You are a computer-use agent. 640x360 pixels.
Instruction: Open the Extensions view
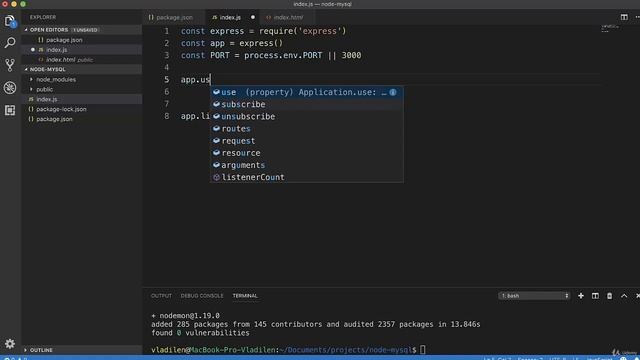tap(10, 110)
